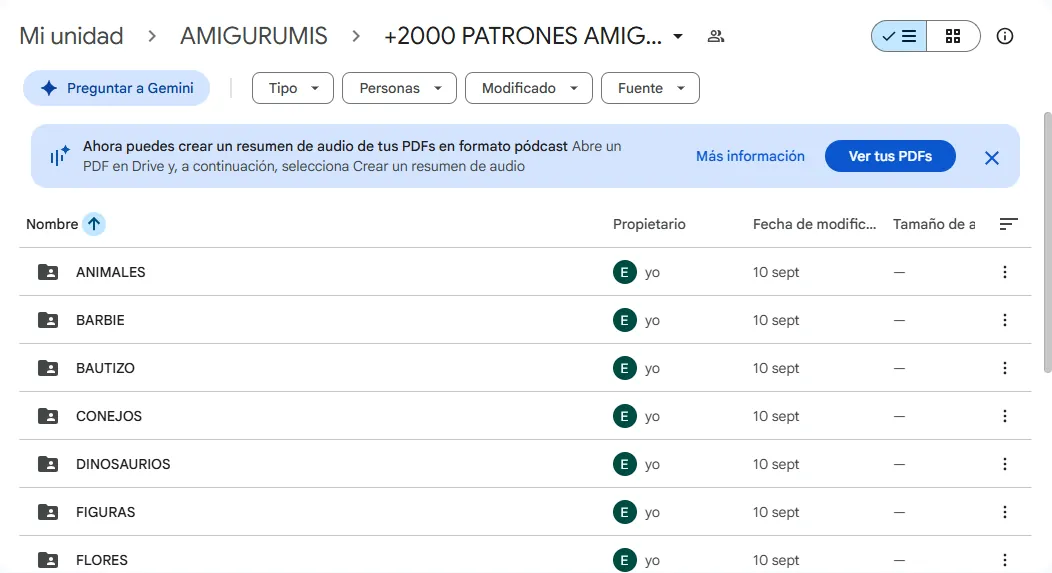Image resolution: width=1052 pixels, height=573 pixels.
Task: Open the Personas filter dropdown
Action: point(399,88)
